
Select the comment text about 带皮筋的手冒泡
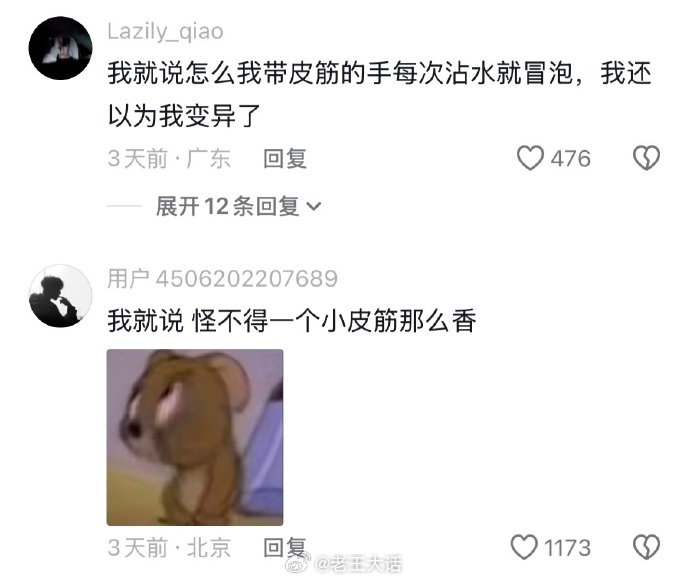point(379,94)
